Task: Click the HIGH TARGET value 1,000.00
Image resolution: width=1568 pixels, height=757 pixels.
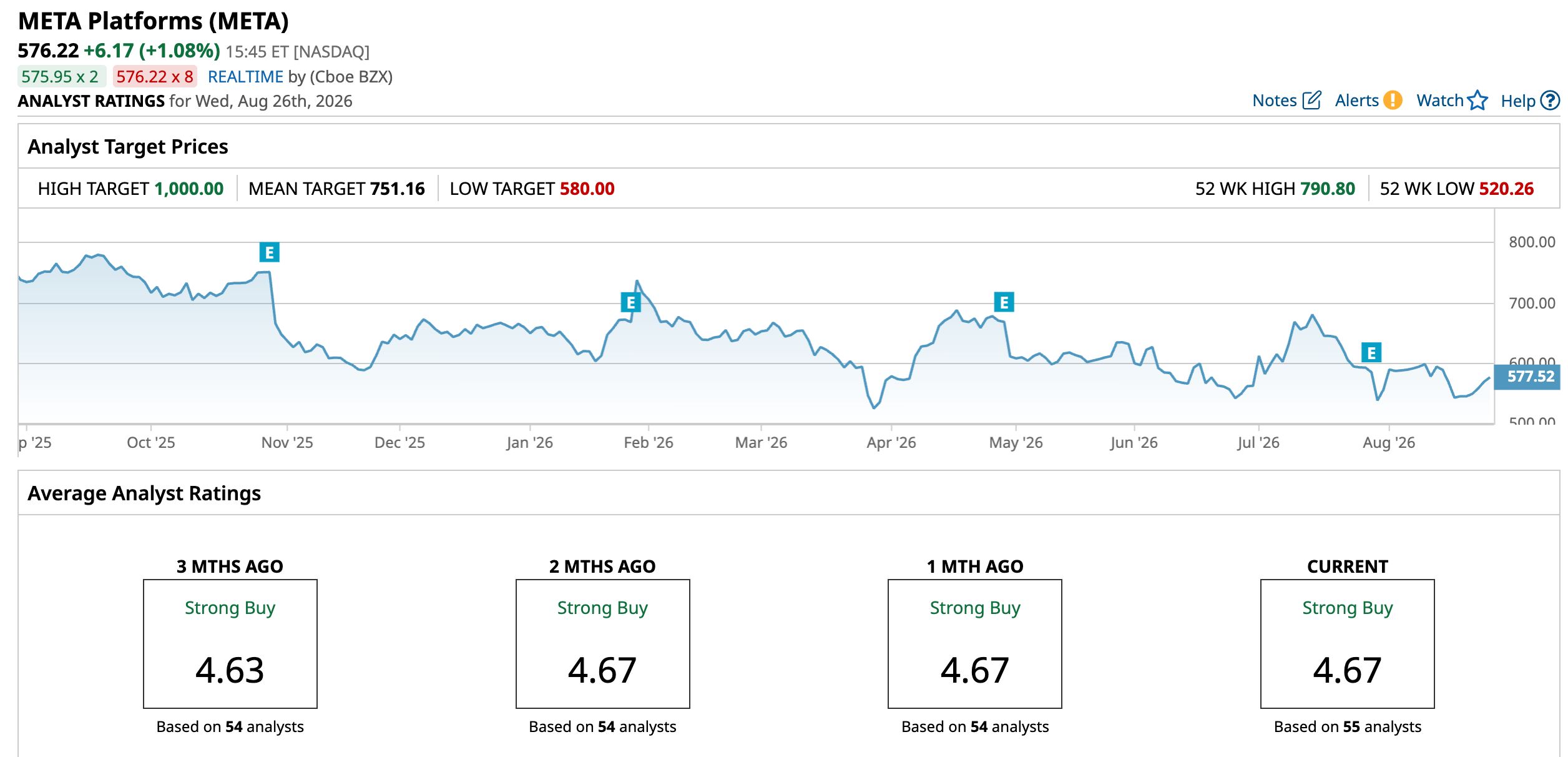Action: click(x=189, y=189)
